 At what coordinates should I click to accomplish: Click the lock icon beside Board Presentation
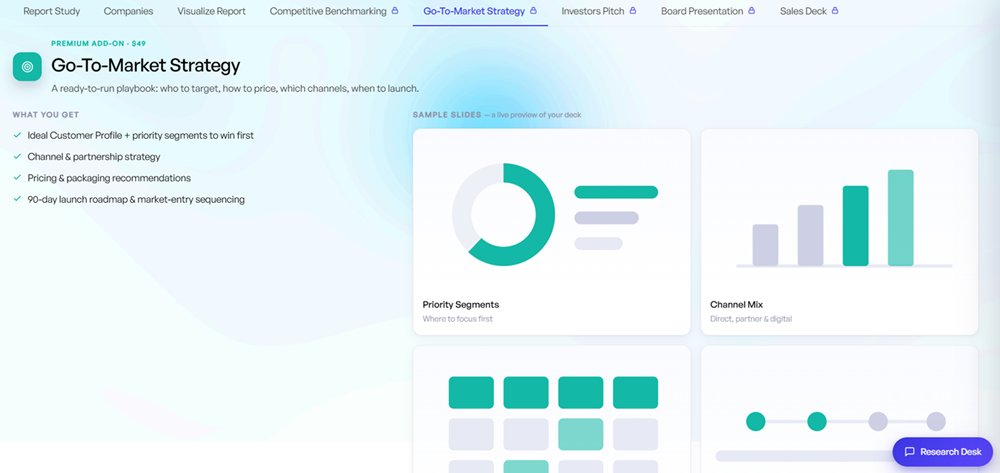pos(751,11)
